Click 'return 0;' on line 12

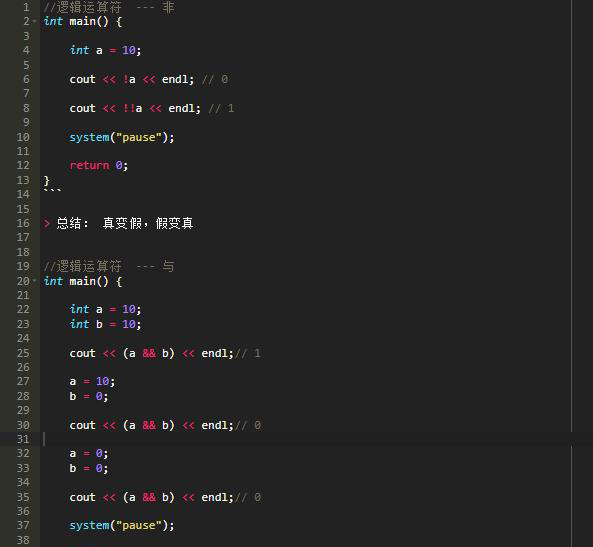99,165
